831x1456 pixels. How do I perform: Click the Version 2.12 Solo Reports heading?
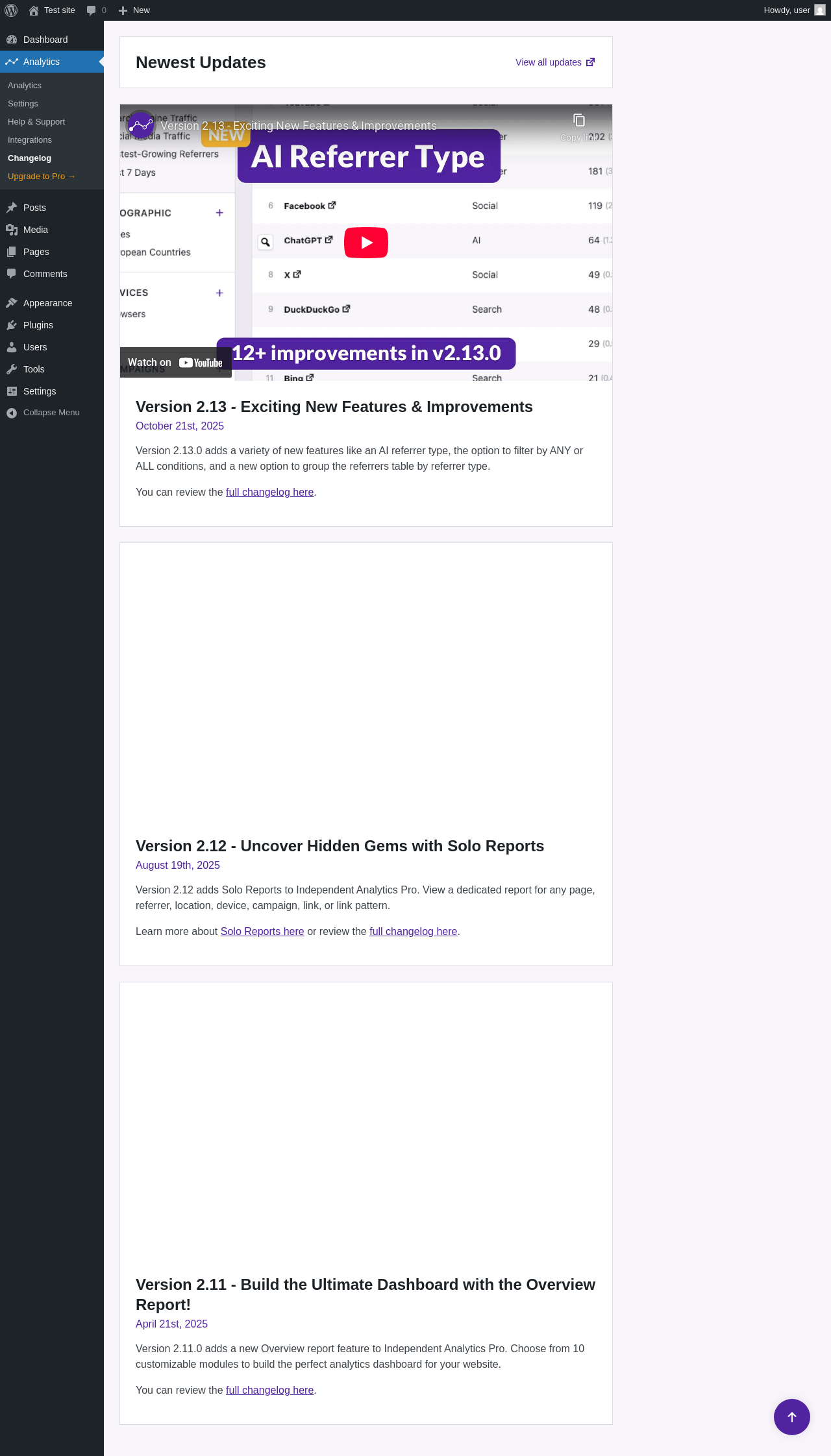pyautogui.click(x=340, y=846)
